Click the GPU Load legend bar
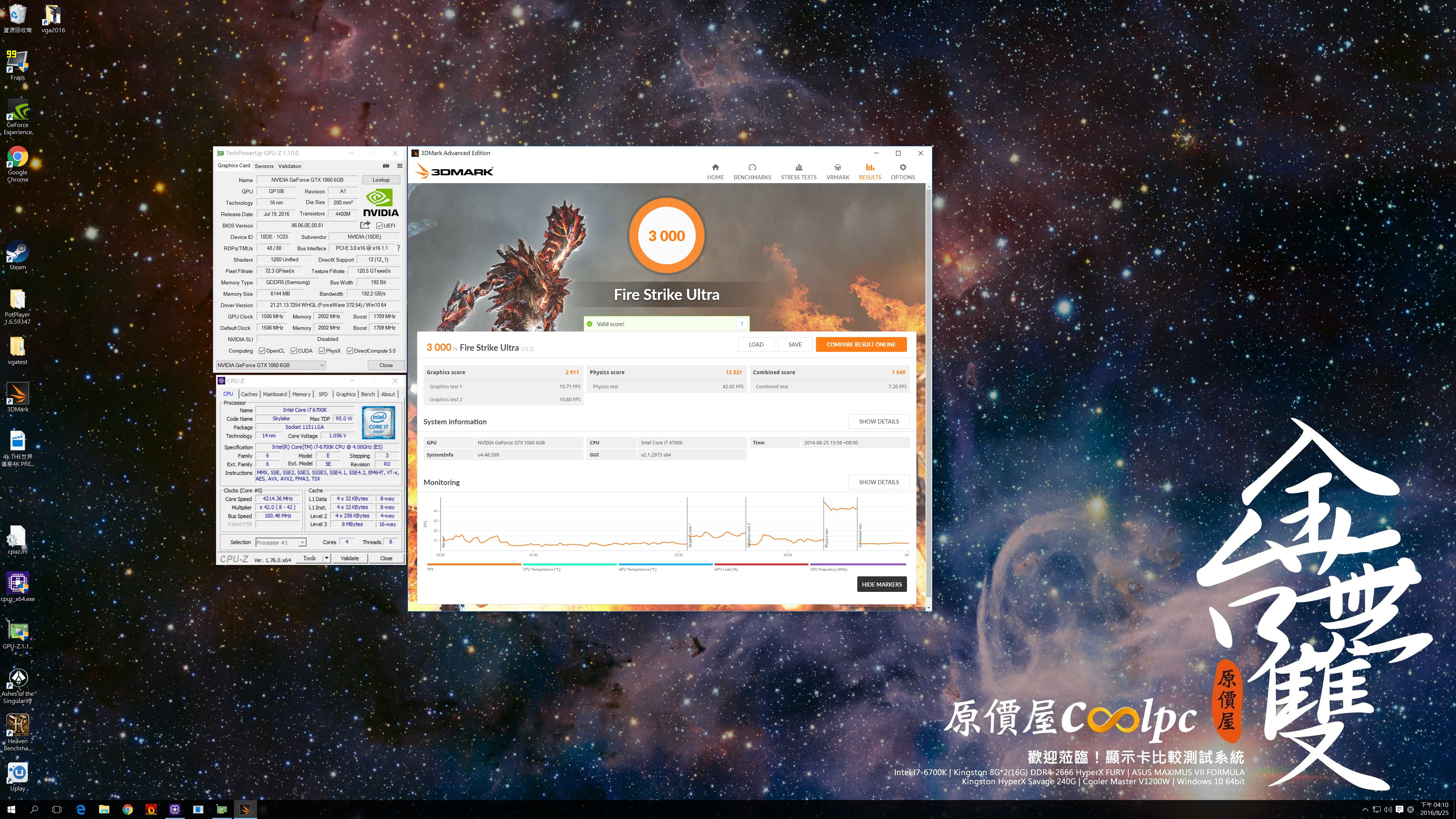Viewport: 1456px width, 819px height. pyautogui.click(x=761, y=564)
